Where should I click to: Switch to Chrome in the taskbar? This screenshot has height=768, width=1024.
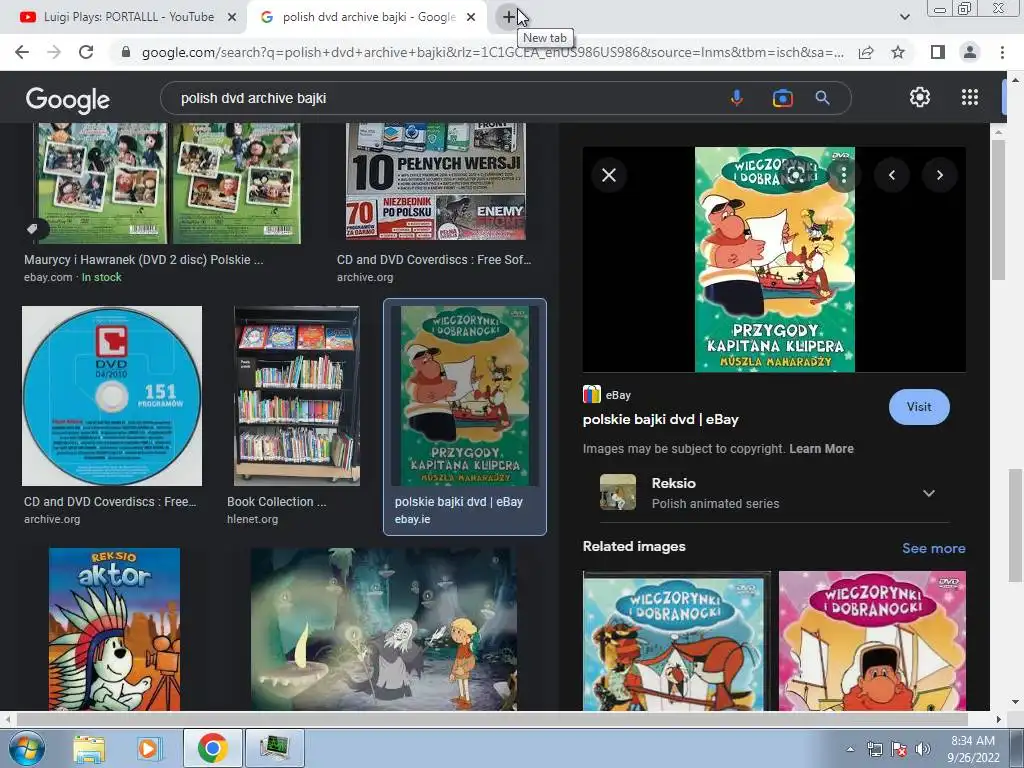pos(212,748)
